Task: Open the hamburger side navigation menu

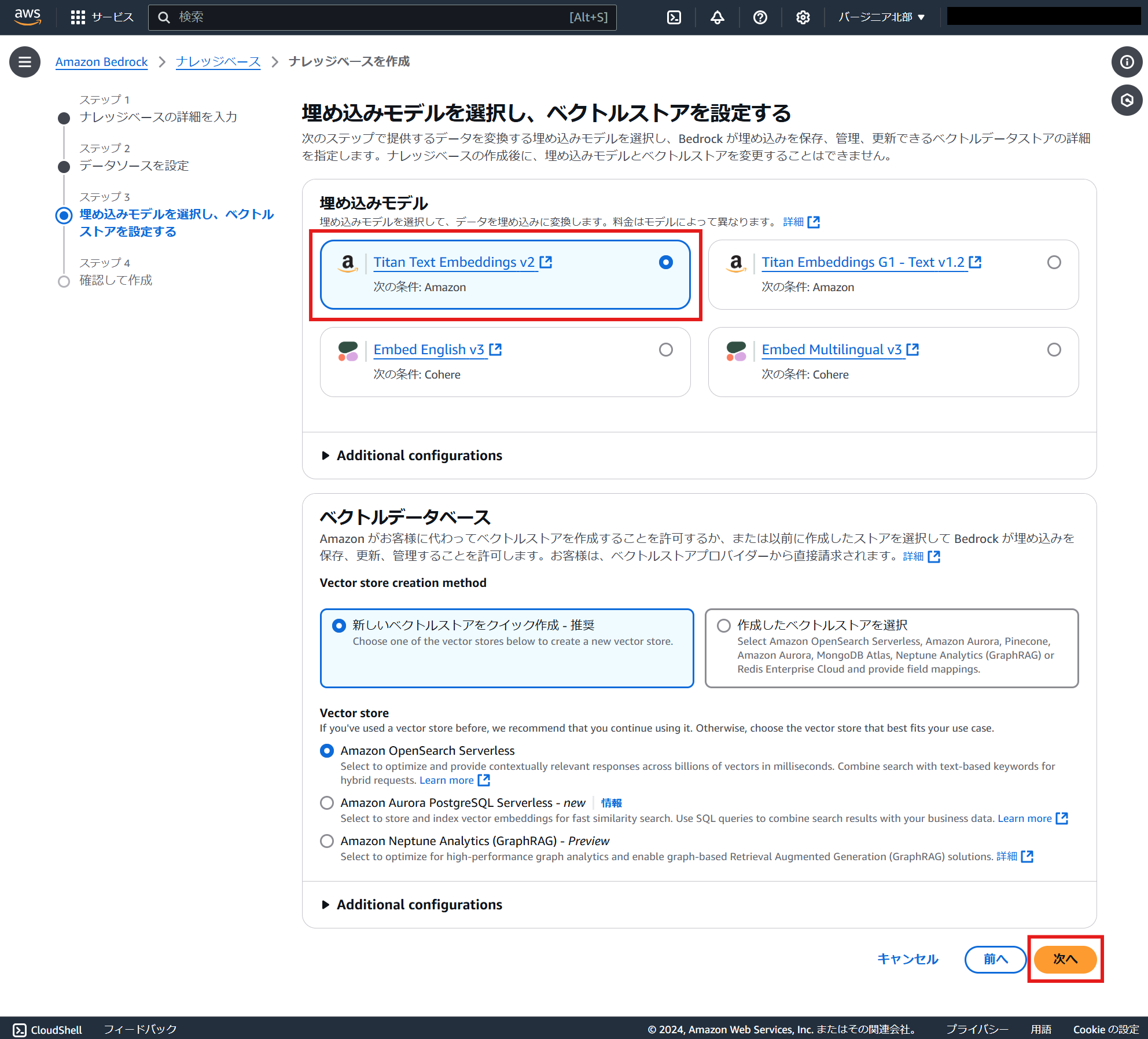Action: (x=25, y=62)
